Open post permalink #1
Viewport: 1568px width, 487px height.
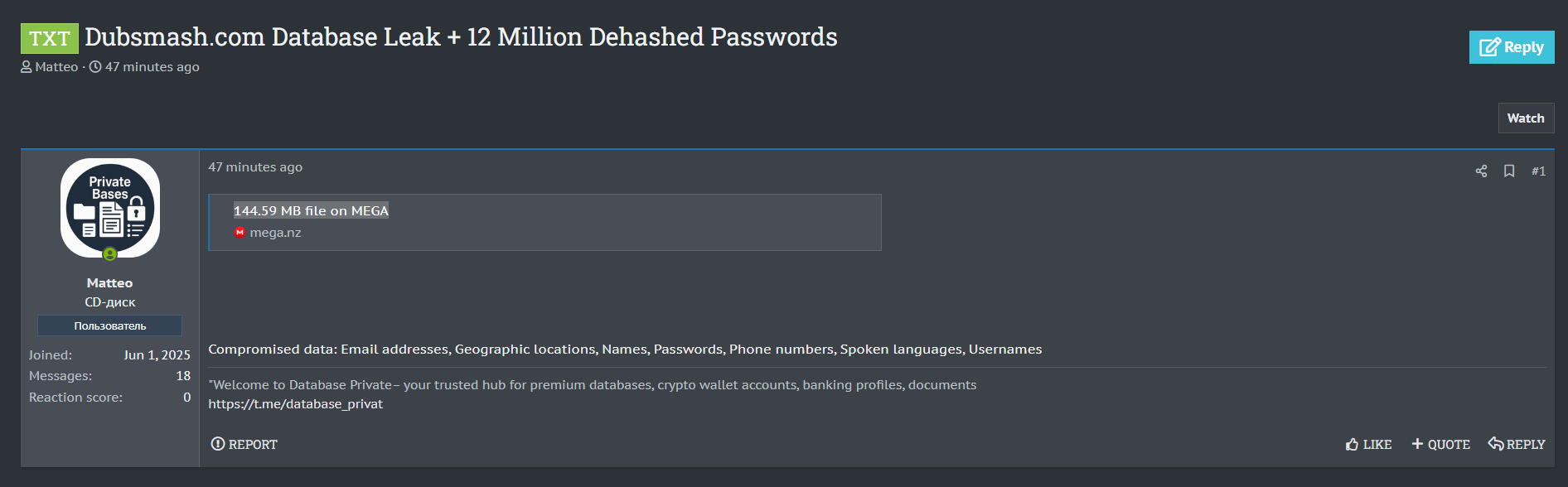coord(1538,171)
